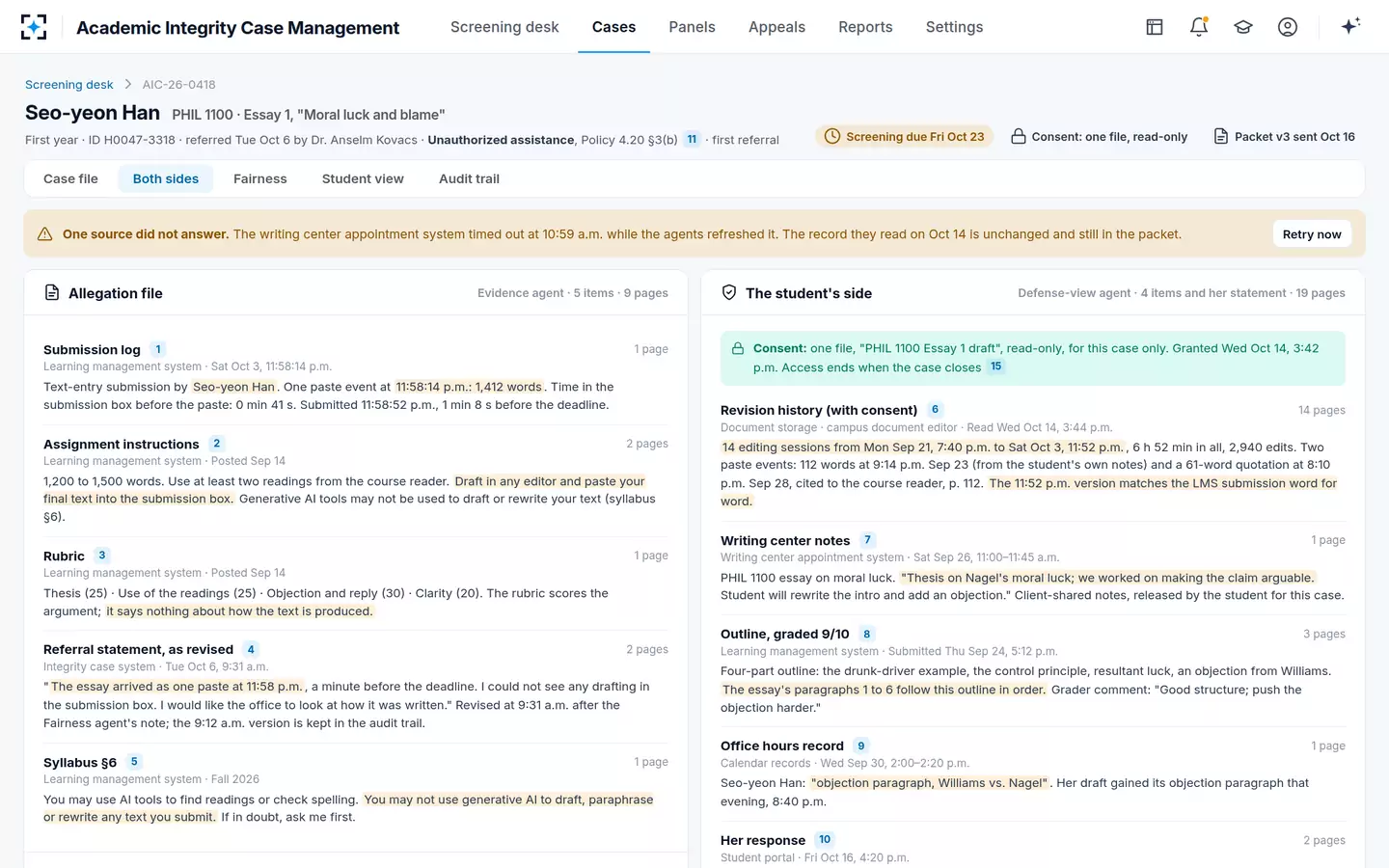Screen dimensions: 1389x868
Task: Click the Allegation file document icon
Action: 52,293
